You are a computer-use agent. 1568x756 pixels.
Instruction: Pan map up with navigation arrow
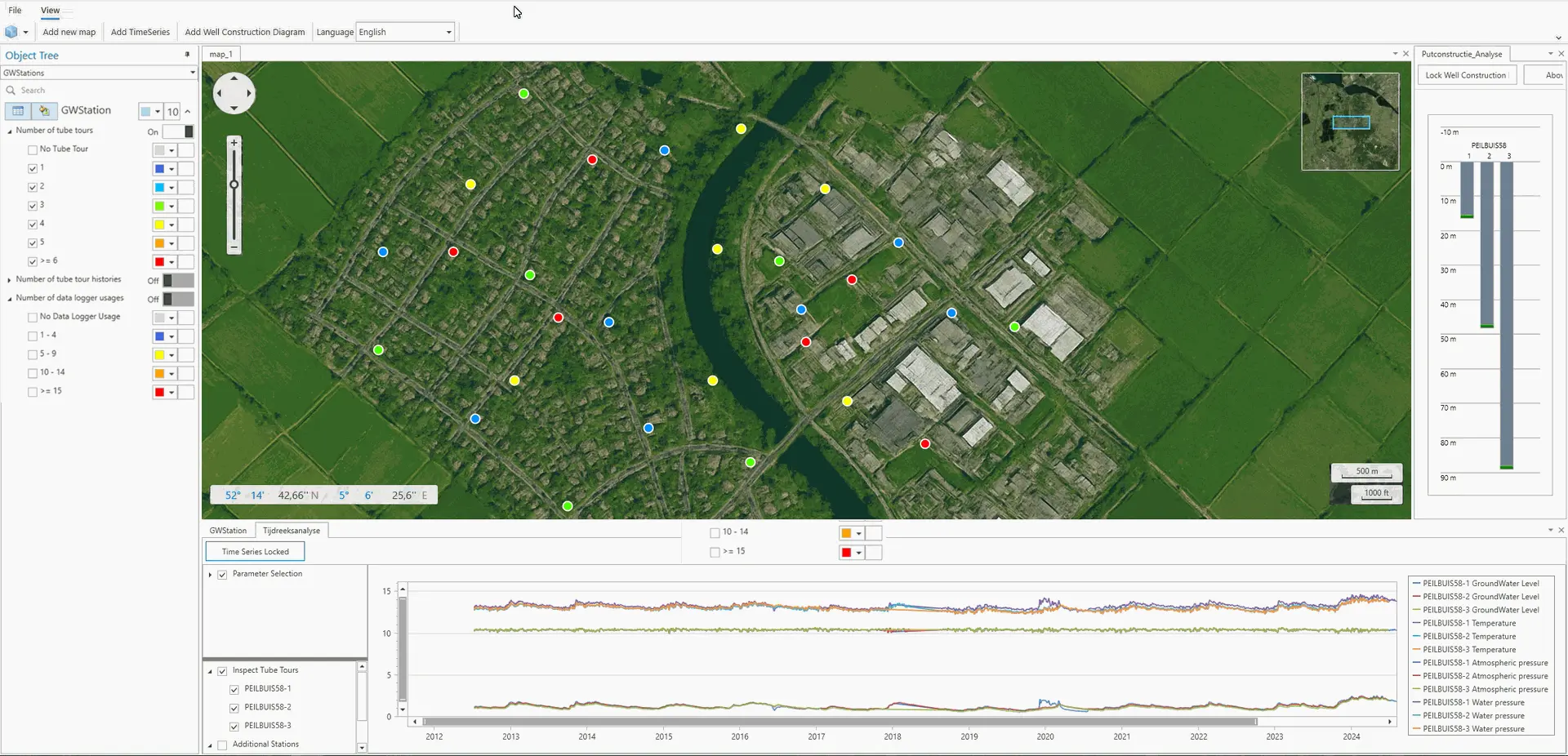tap(234, 79)
